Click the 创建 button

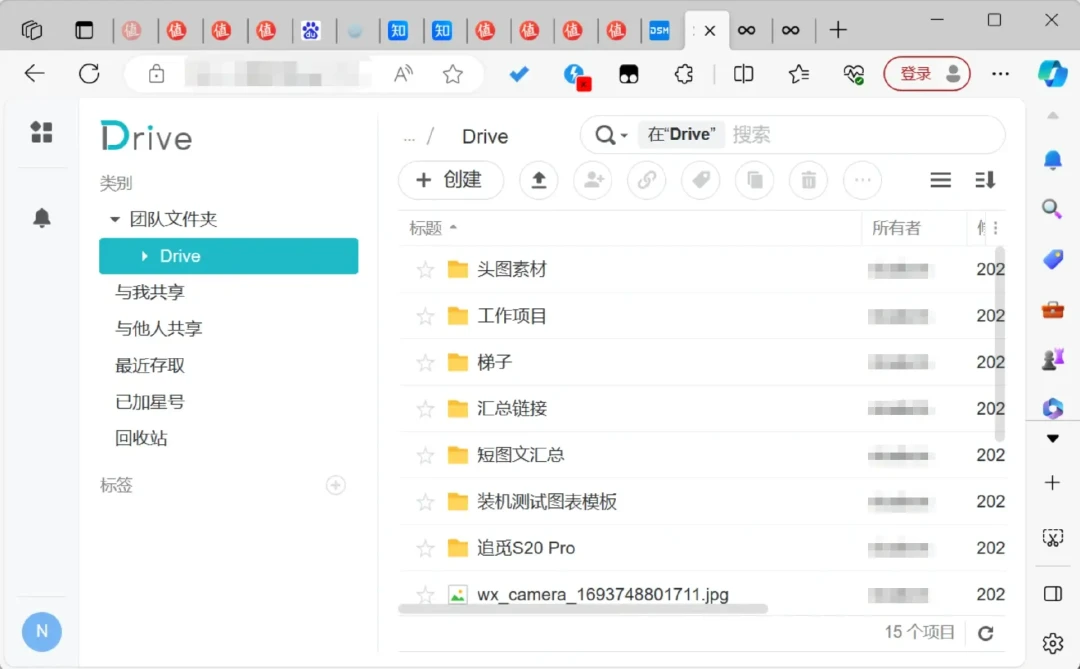coord(450,180)
